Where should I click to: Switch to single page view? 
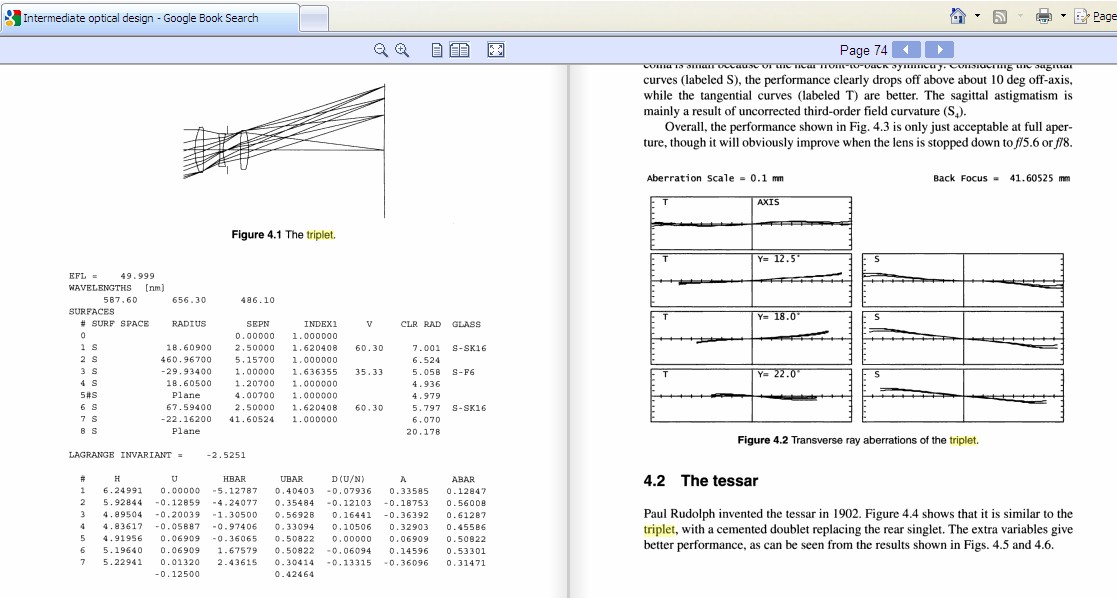[x=438, y=50]
